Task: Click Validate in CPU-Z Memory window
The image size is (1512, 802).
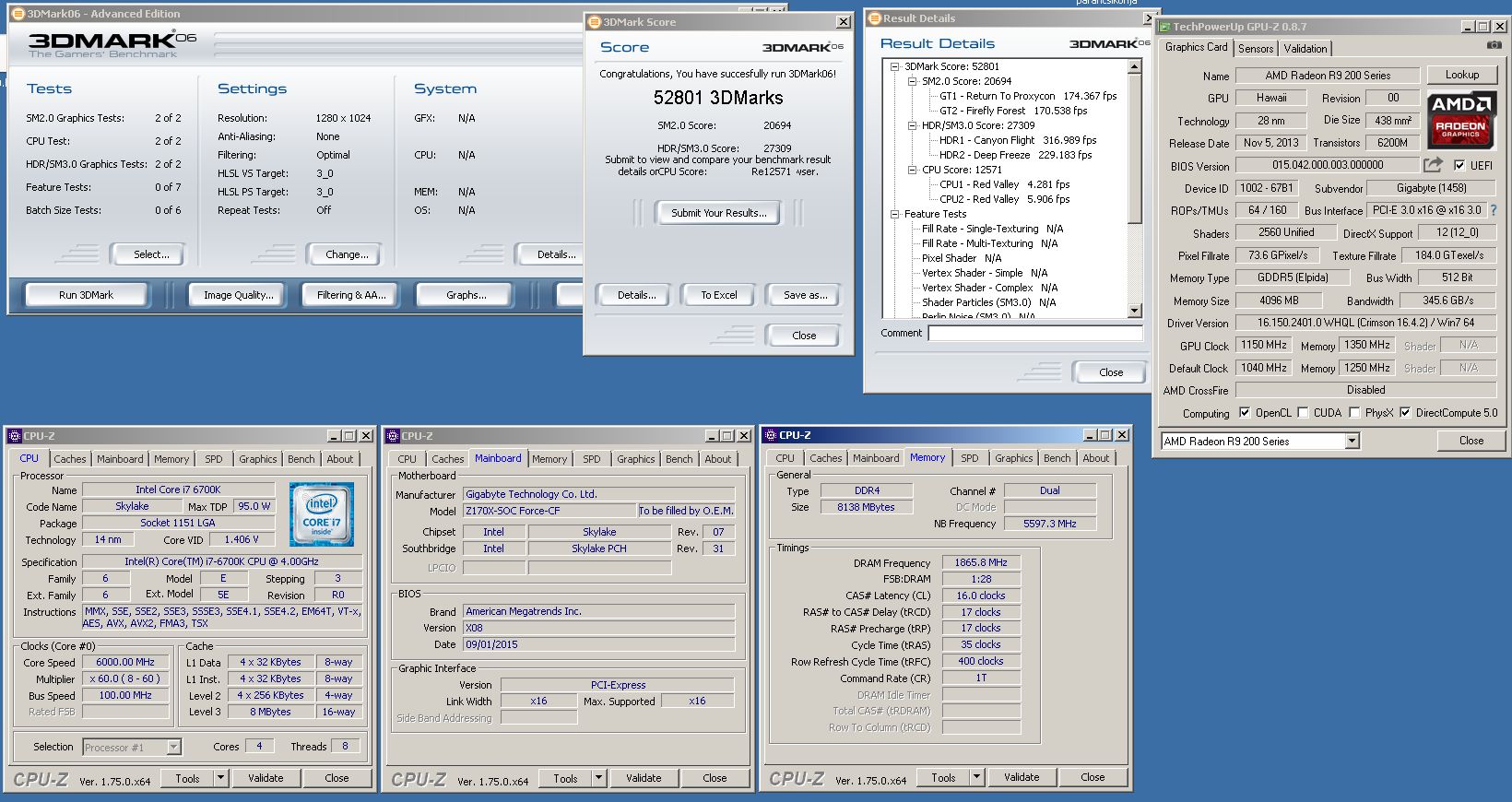Action: (x=1022, y=777)
